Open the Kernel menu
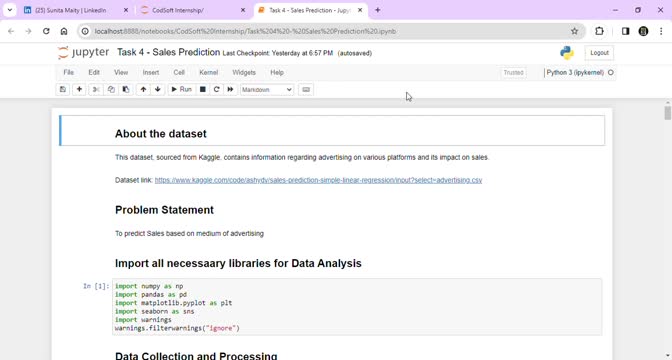 (x=209, y=72)
